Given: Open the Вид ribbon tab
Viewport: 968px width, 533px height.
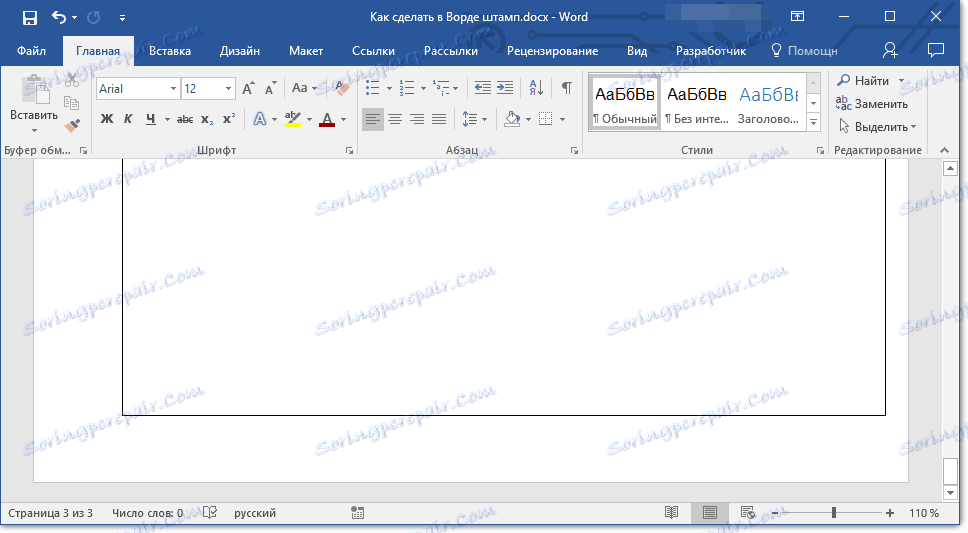Looking at the screenshot, I should tap(637, 51).
